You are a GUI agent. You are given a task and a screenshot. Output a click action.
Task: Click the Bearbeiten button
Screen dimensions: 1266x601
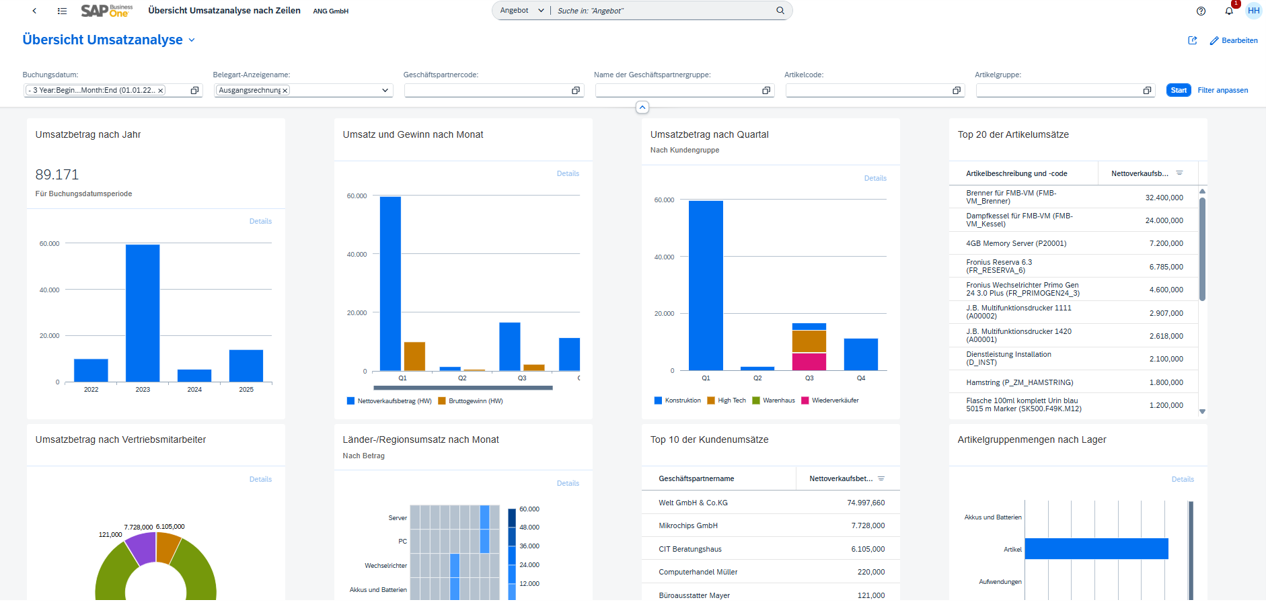1233,41
